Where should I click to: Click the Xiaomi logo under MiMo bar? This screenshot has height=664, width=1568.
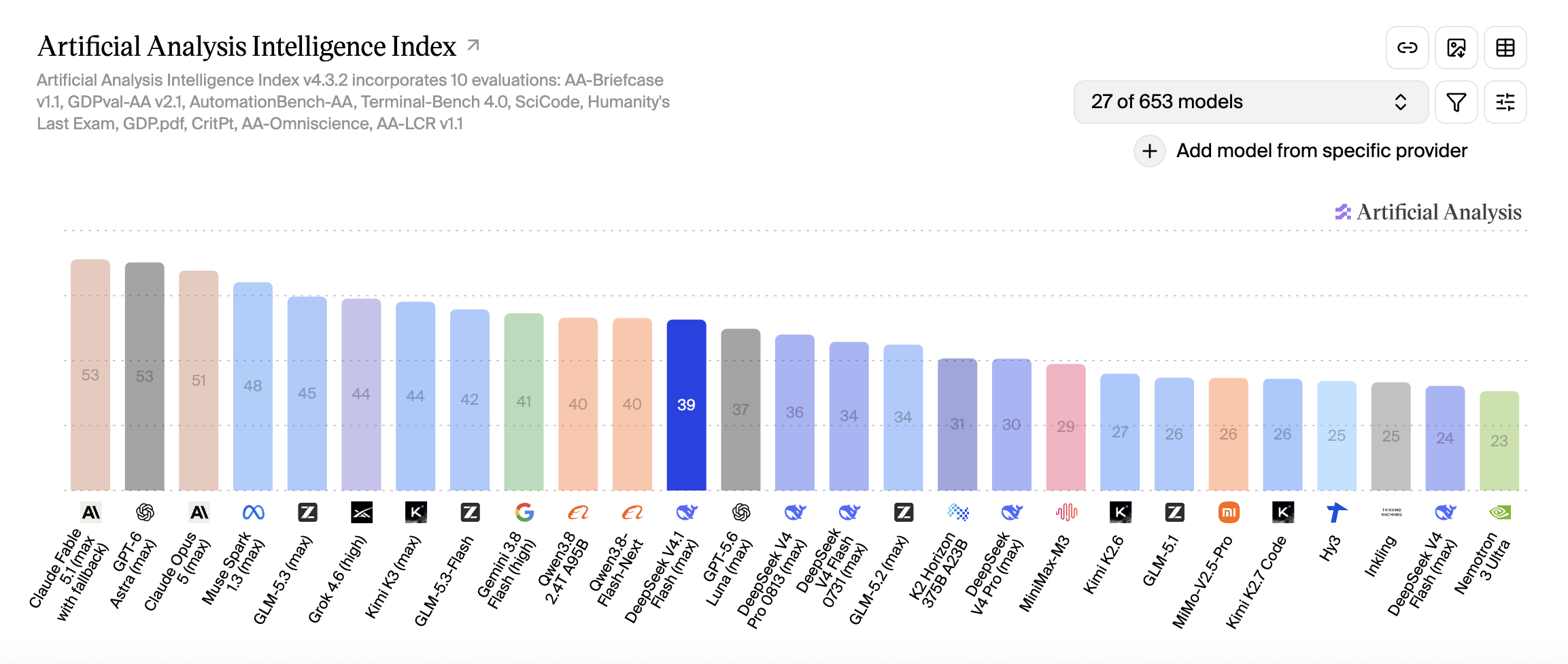(x=1228, y=512)
